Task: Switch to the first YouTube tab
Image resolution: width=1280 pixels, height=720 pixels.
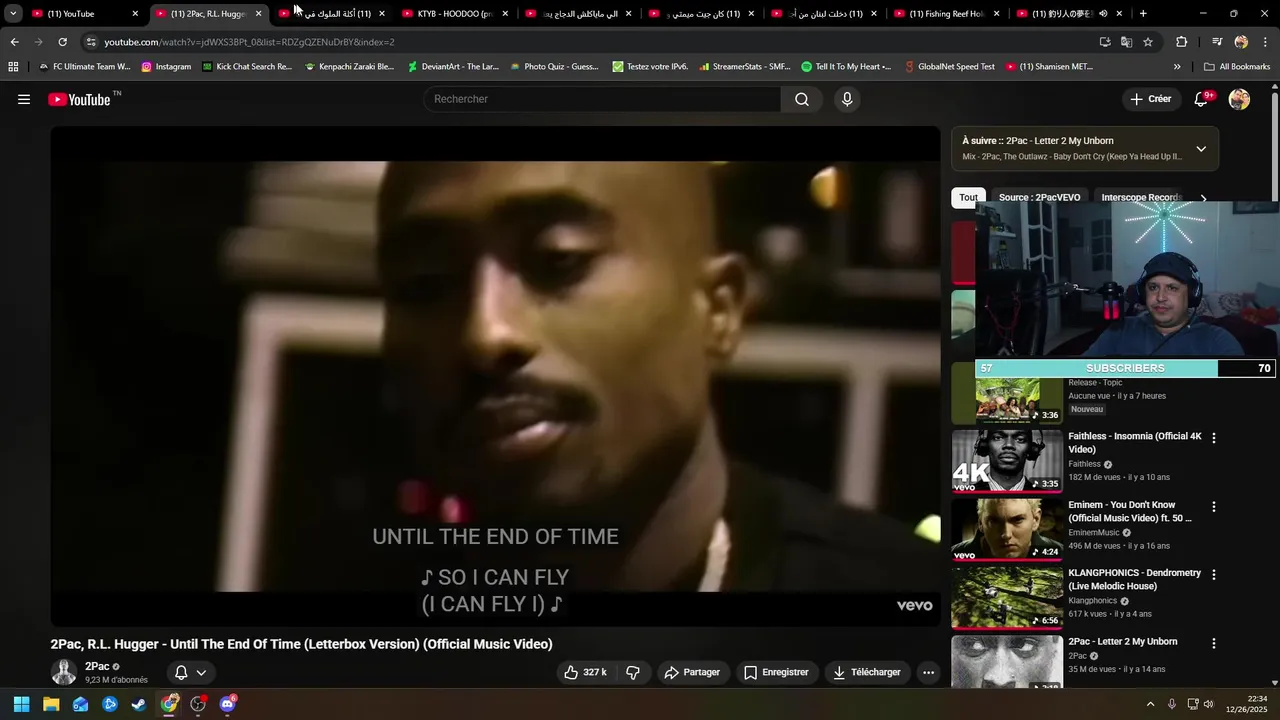Action: tap(85, 14)
